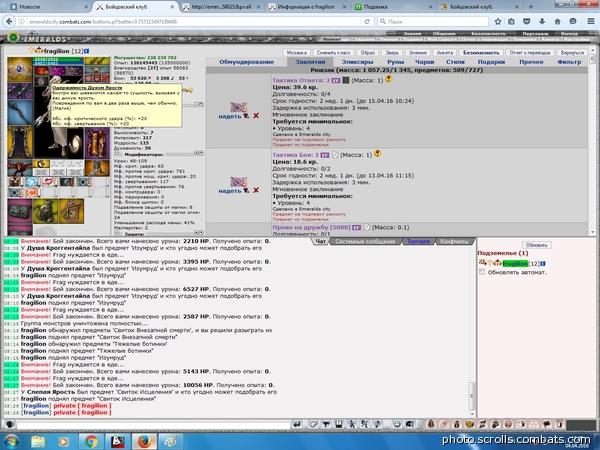Click the Мозаика button

pos(297,52)
